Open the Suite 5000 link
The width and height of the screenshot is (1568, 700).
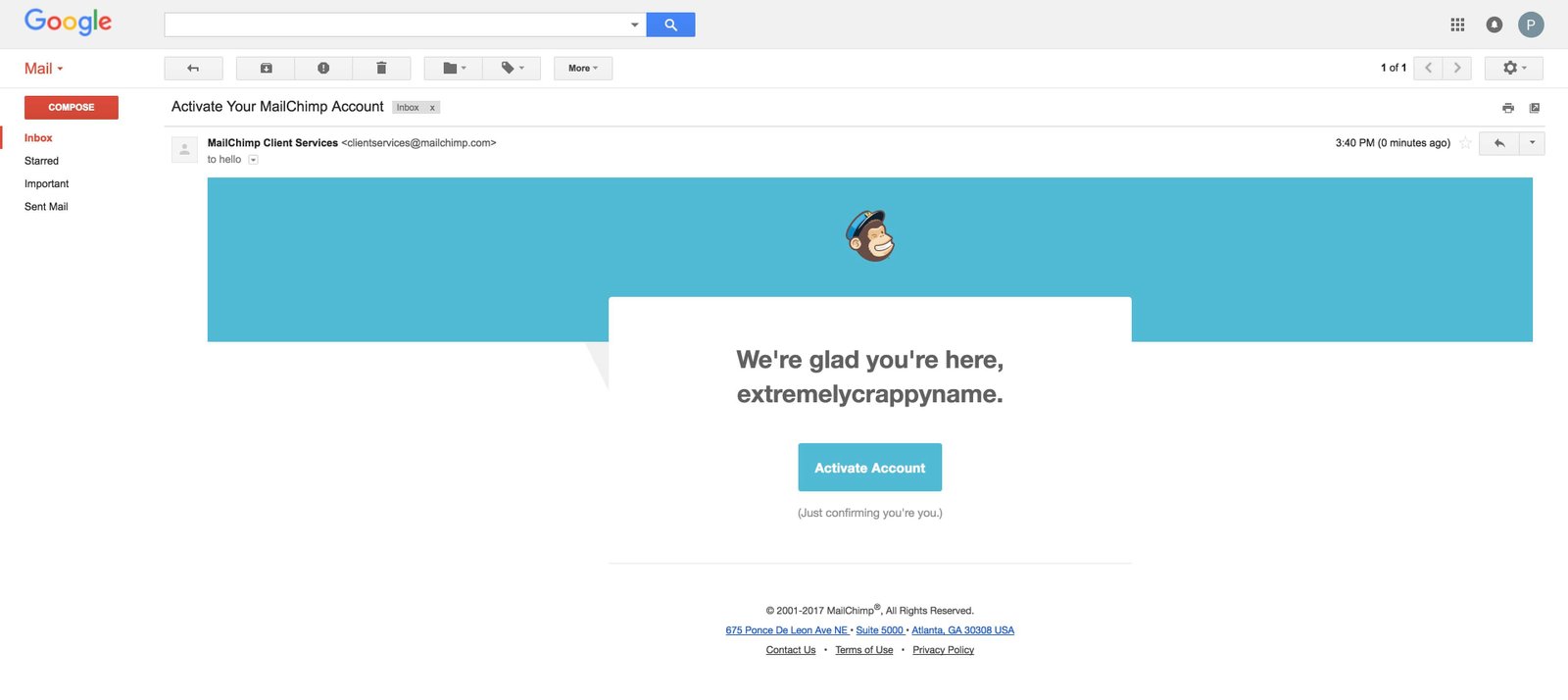[x=880, y=630]
